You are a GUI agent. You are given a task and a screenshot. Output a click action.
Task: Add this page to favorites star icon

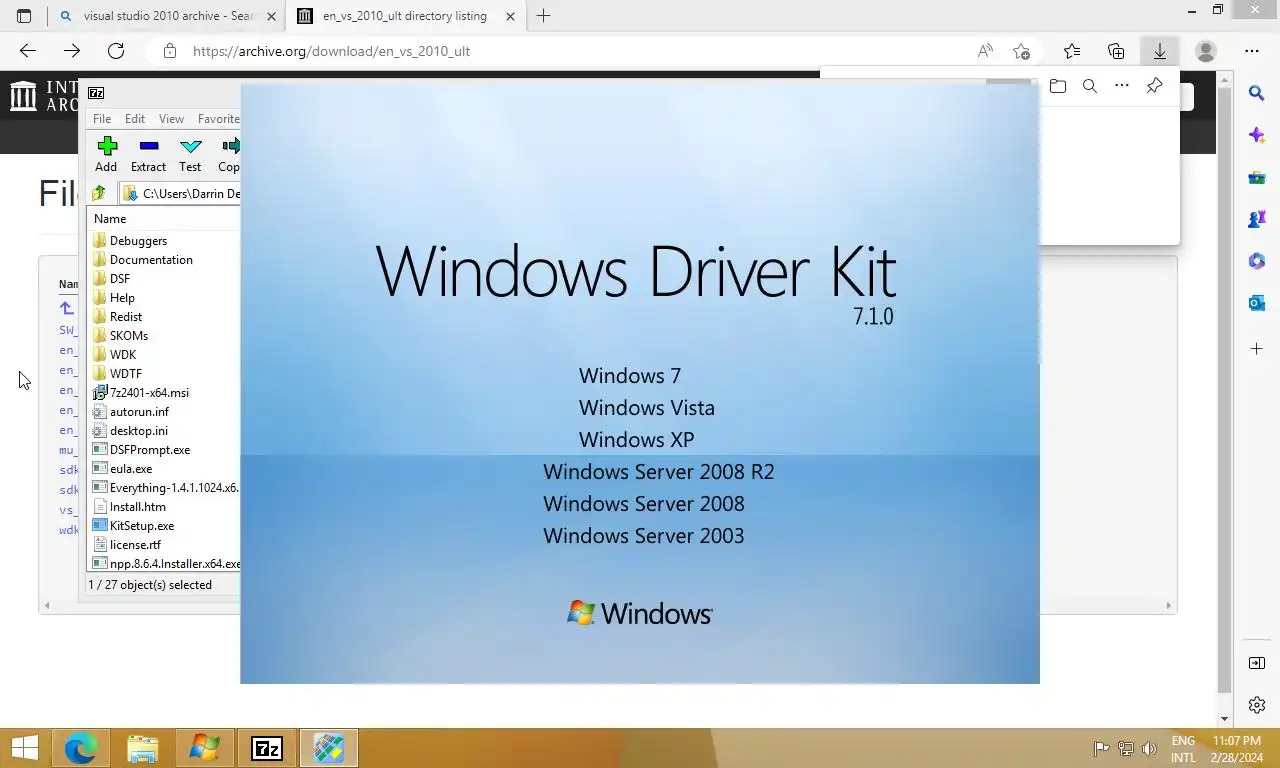(1021, 51)
